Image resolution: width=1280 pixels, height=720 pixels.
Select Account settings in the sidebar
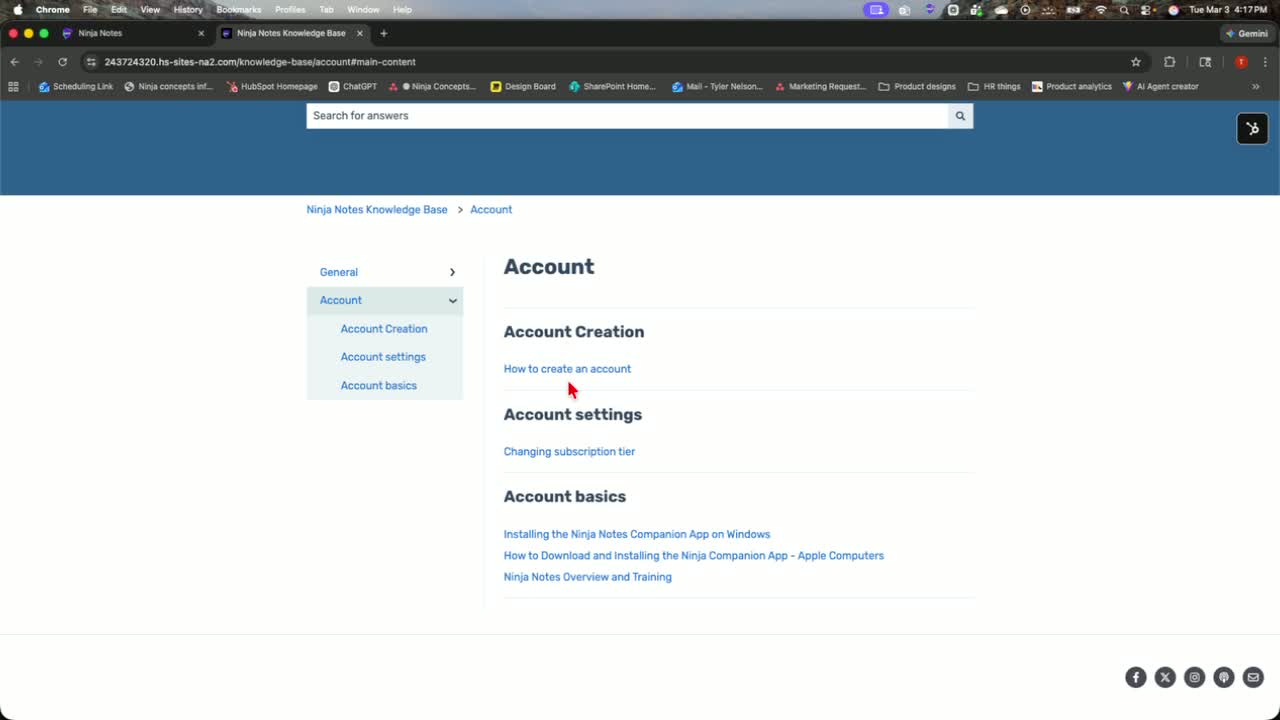(383, 357)
